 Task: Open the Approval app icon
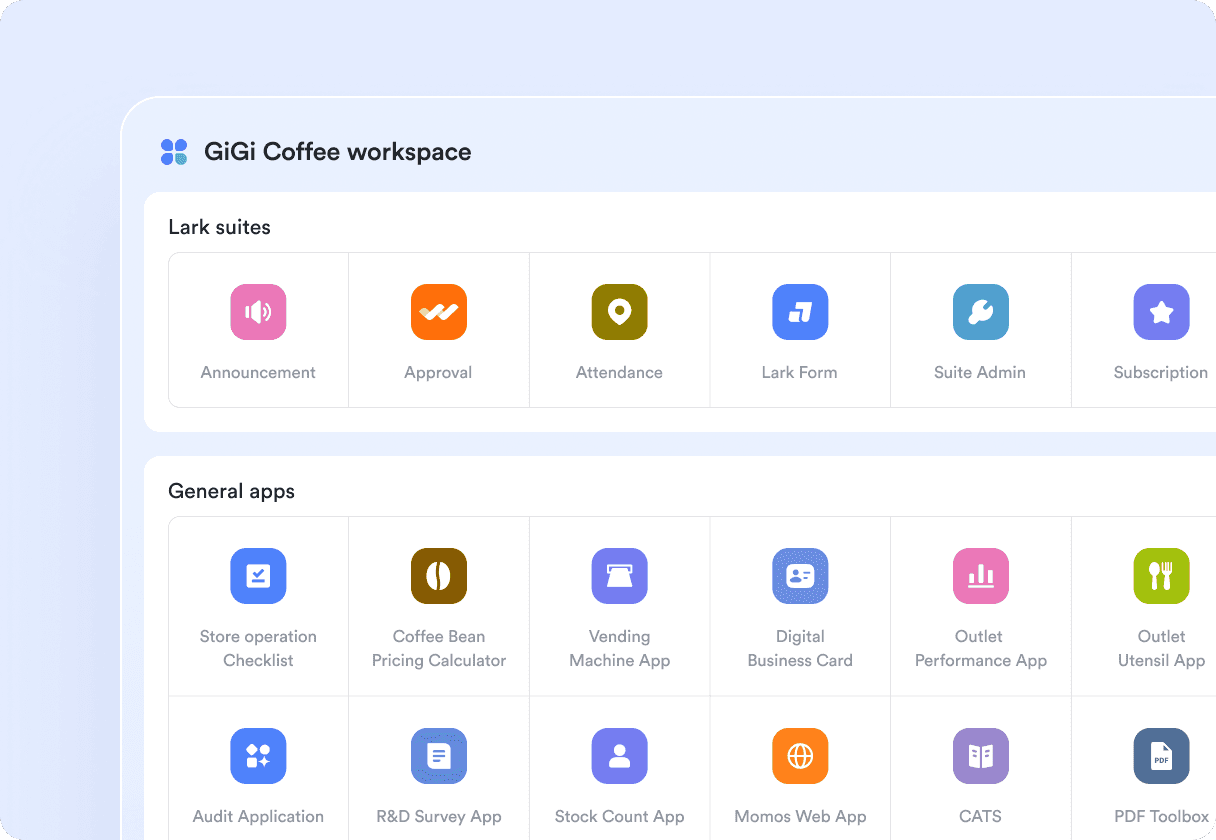(439, 312)
